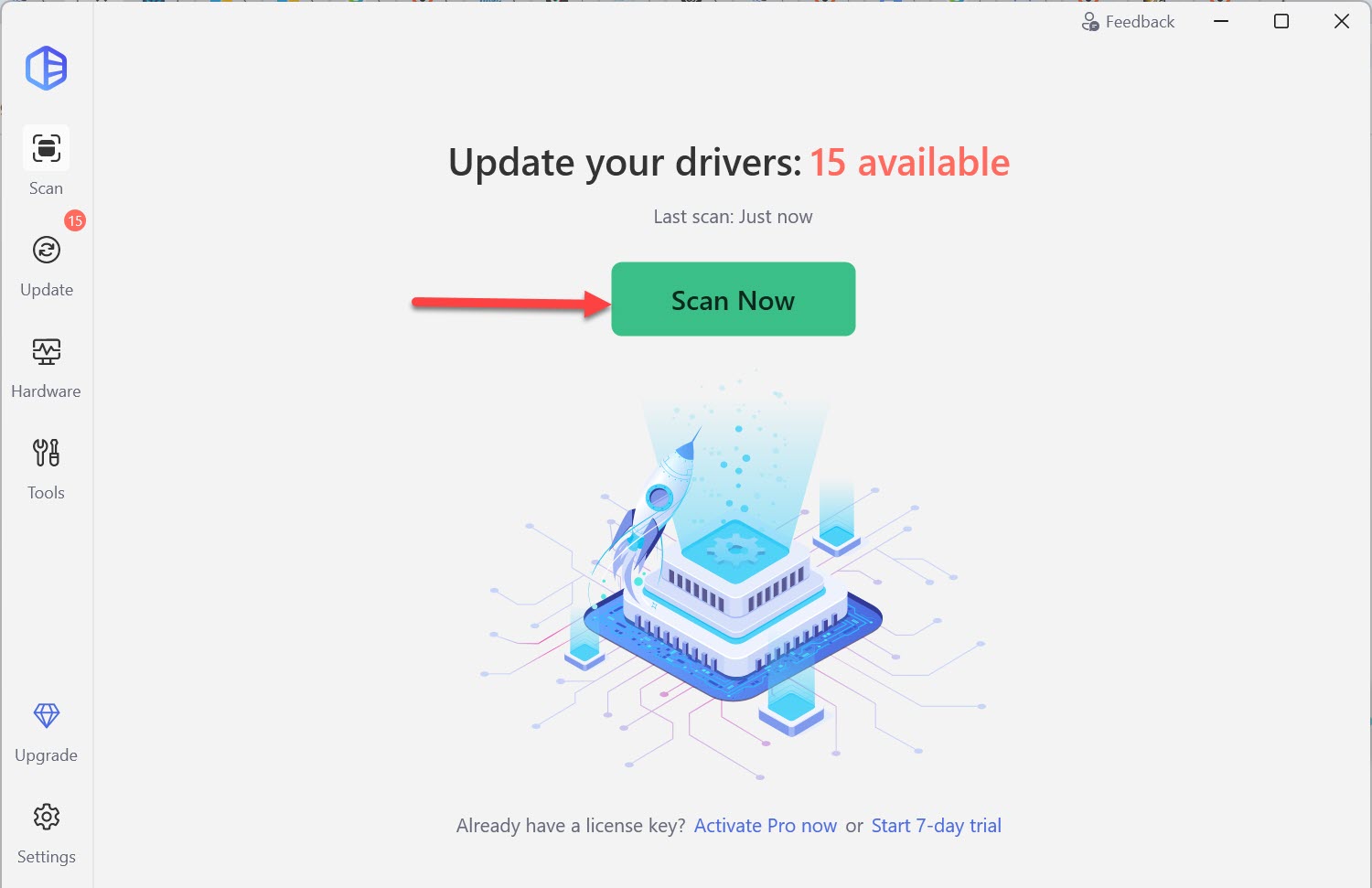Click the Upgrade diamond icon
This screenshot has width=1372, height=888.
coord(47,715)
